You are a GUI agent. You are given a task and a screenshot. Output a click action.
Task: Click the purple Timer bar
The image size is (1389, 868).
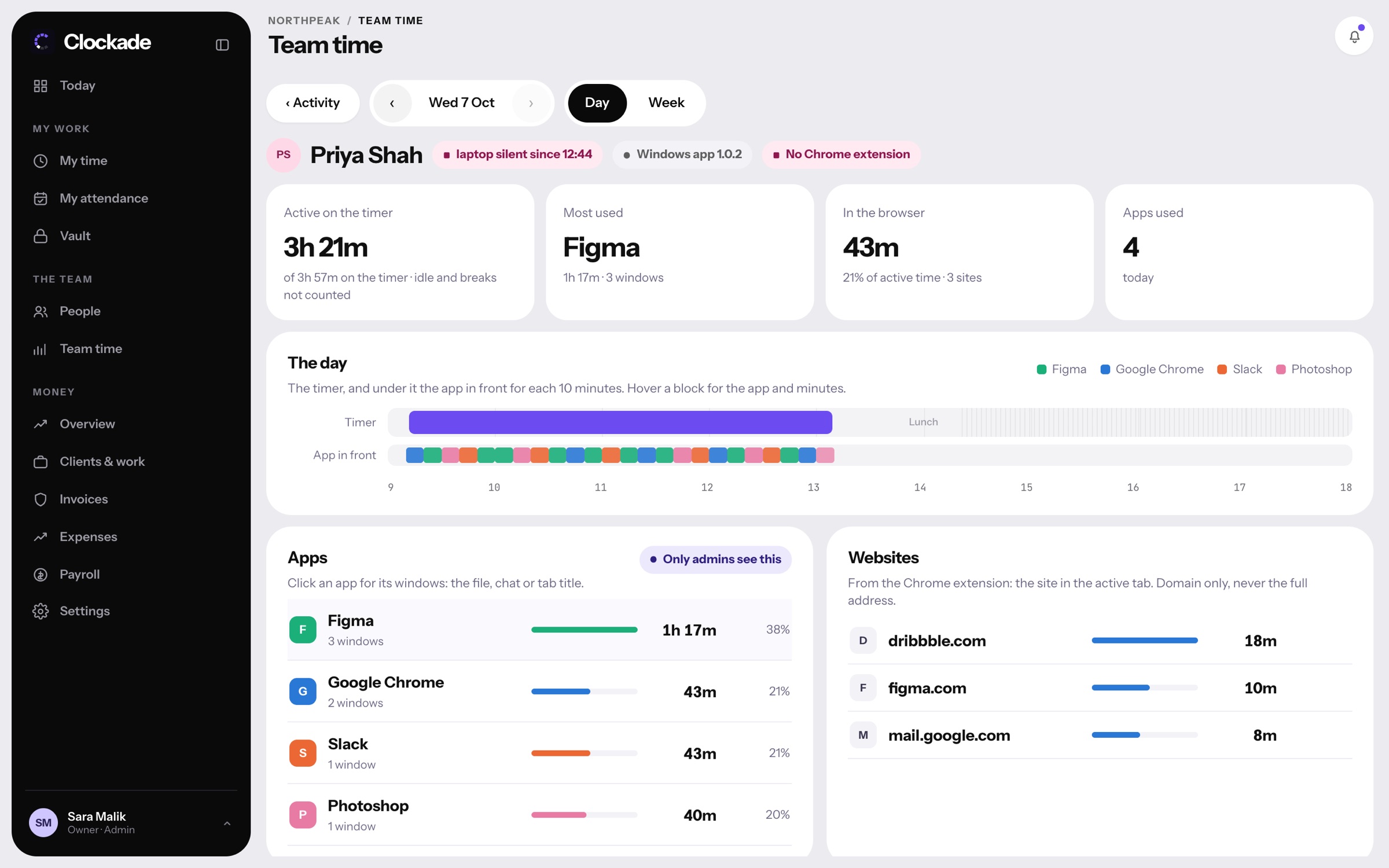(620, 422)
